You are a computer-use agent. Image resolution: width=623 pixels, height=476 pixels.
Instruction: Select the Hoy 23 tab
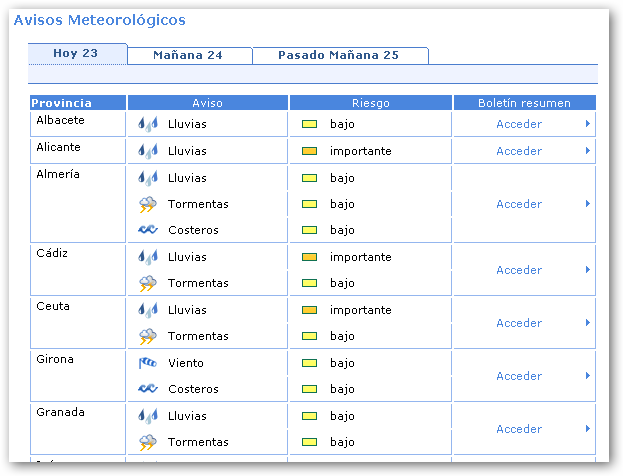tap(76, 54)
